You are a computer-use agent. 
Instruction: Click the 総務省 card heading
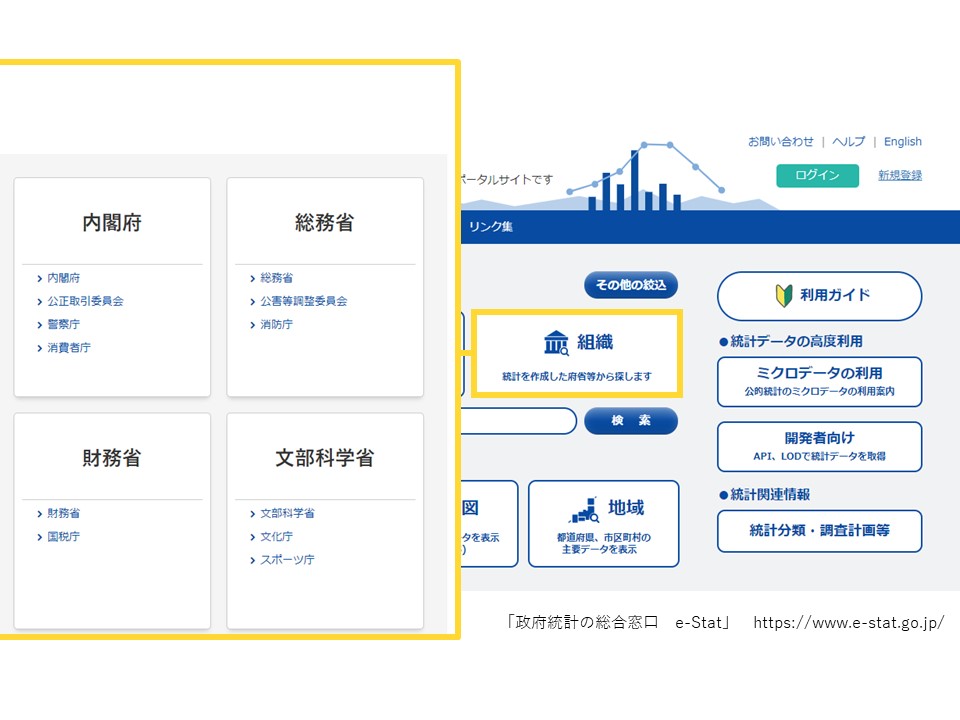click(324, 222)
